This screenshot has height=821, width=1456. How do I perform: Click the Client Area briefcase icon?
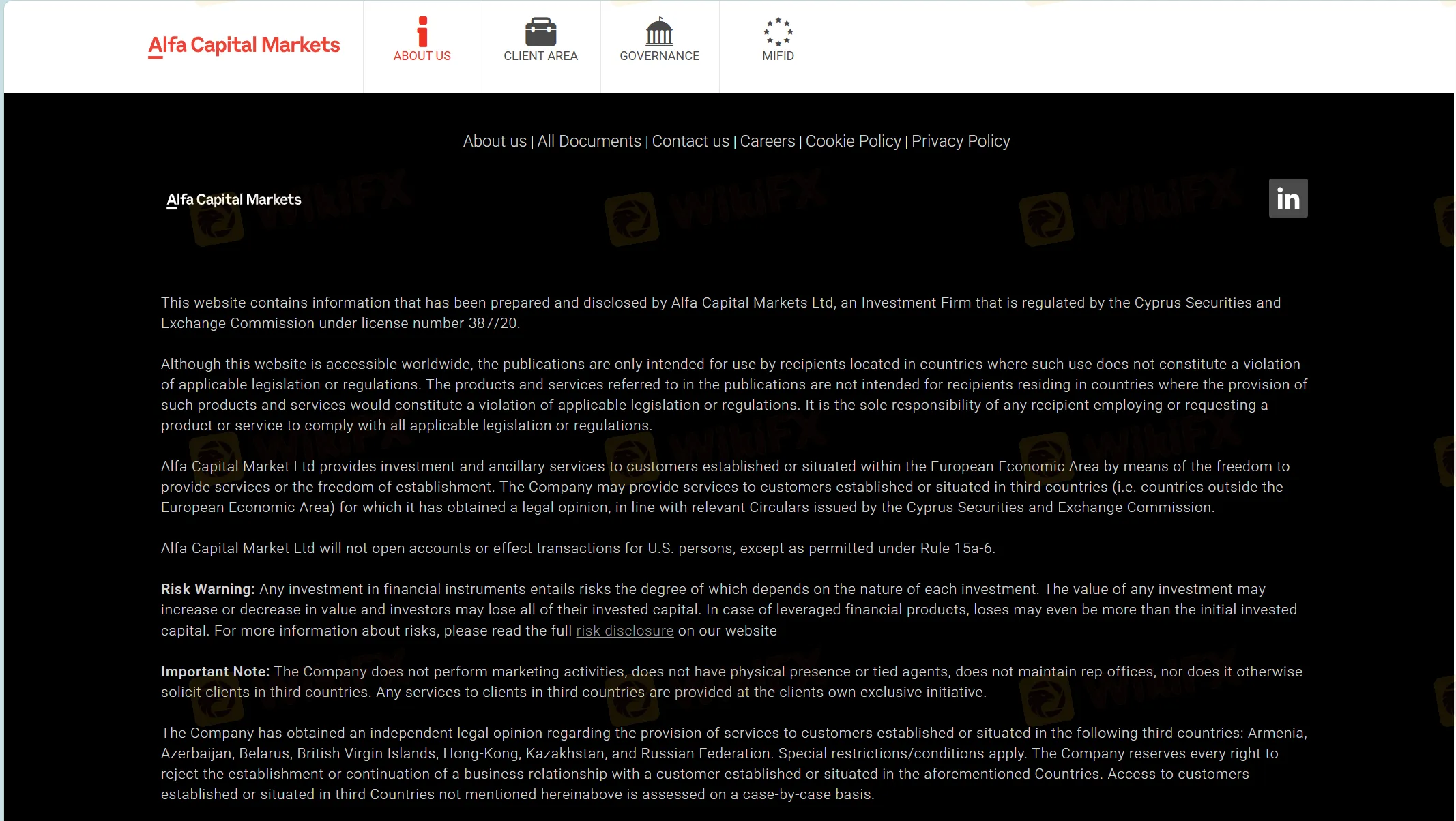[540, 31]
